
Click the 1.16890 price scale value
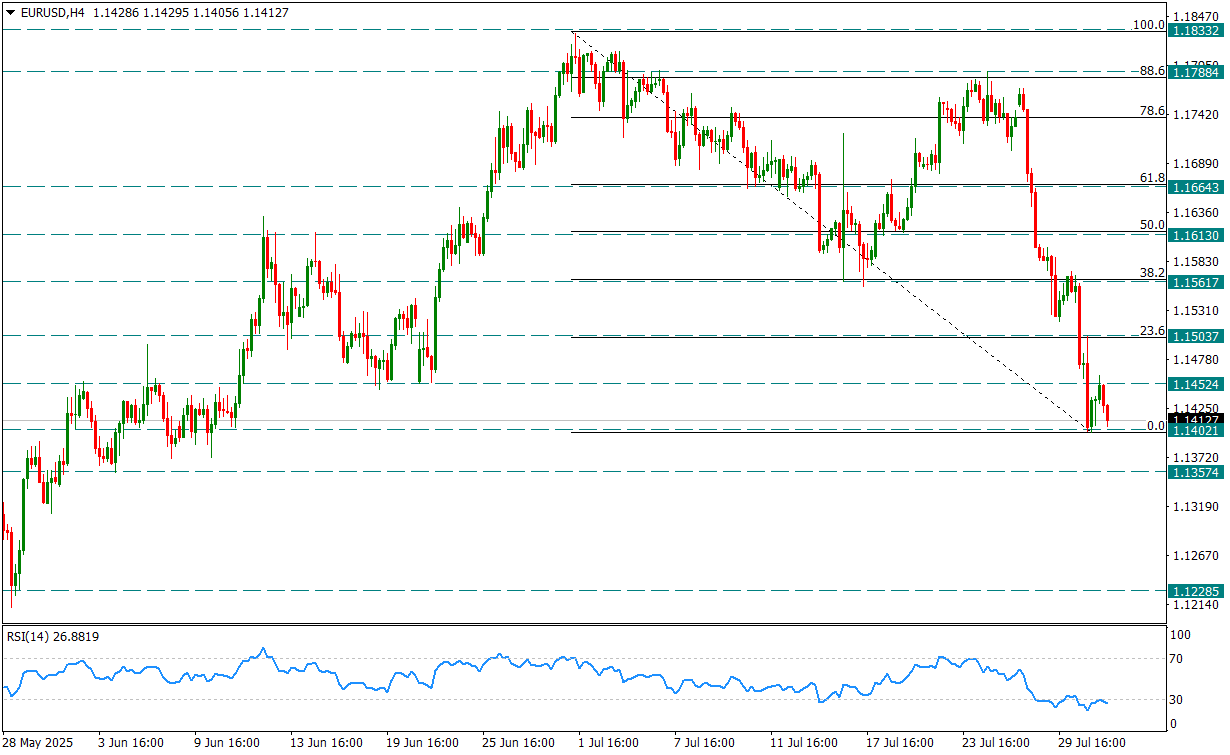[x=1198, y=163]
